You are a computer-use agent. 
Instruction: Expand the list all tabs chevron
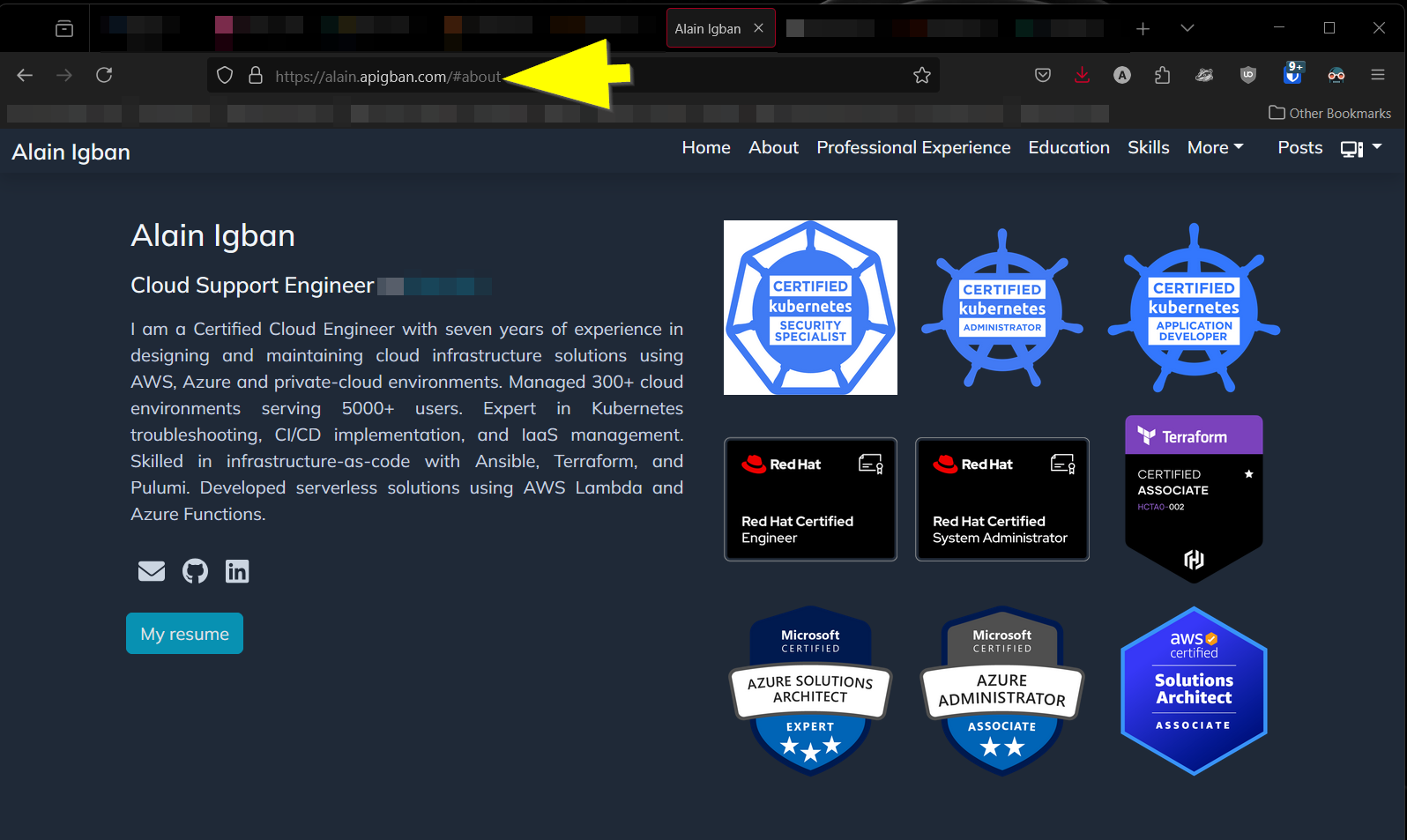(x=1187, y=28)
